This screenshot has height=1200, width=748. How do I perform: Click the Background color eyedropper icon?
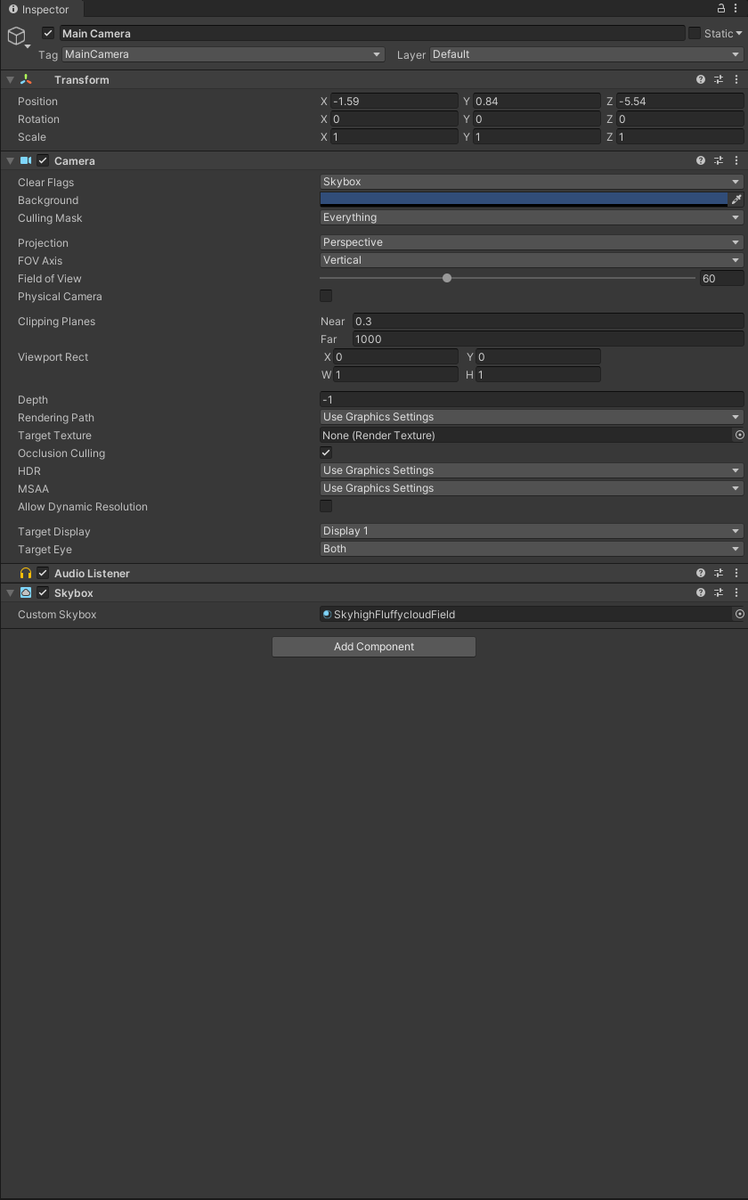(738, 200)
